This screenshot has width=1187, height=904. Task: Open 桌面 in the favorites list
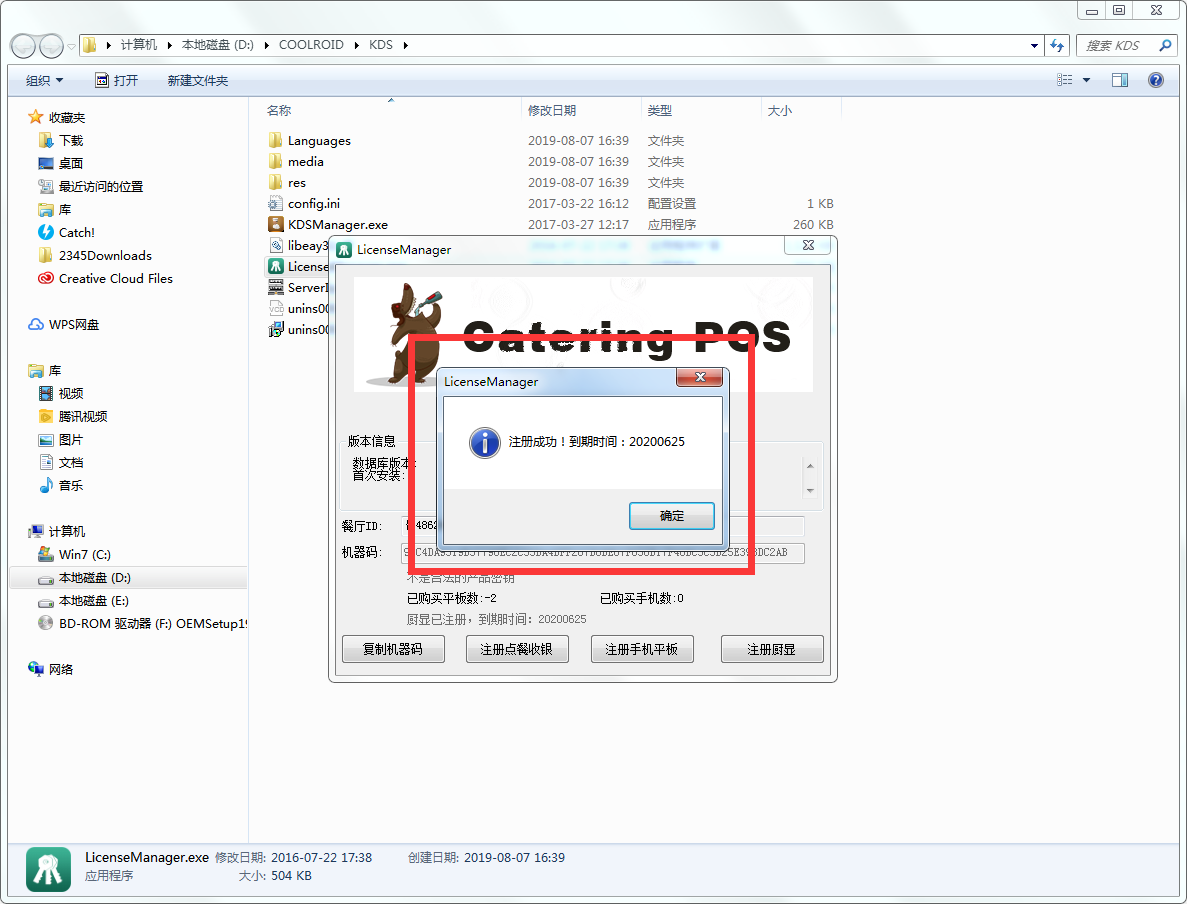pos(71,164)
